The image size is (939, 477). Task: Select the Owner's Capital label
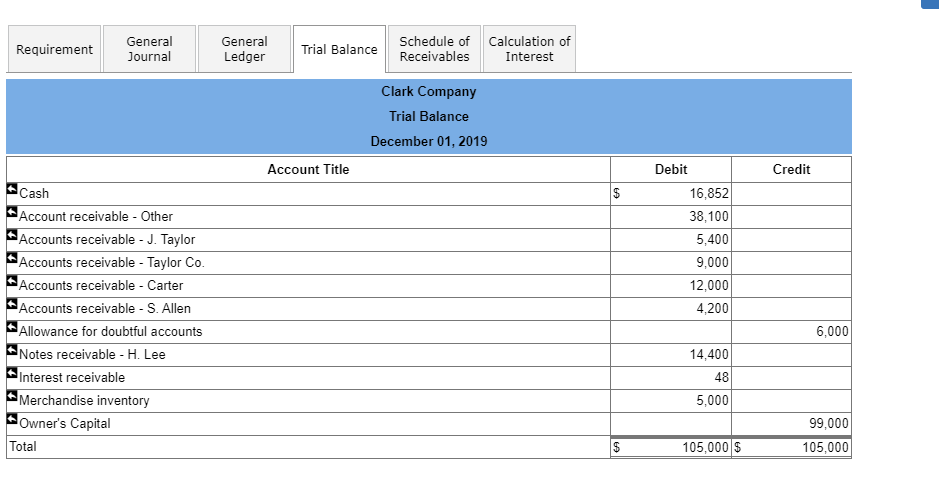[65, 423]
